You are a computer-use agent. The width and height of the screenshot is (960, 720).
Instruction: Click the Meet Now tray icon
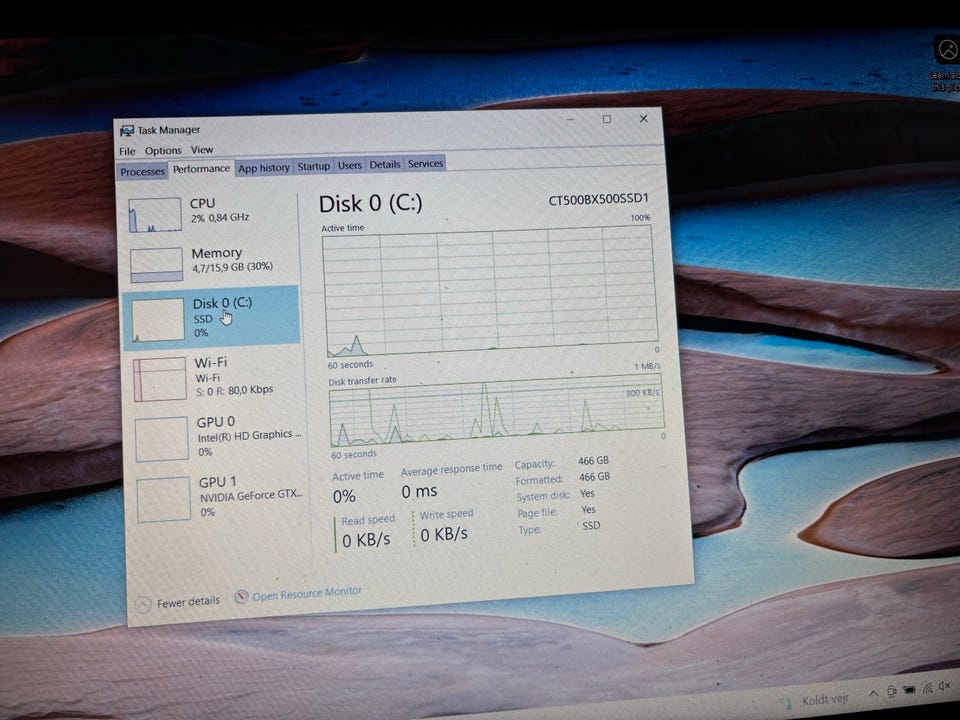click(x=892, y=691)
